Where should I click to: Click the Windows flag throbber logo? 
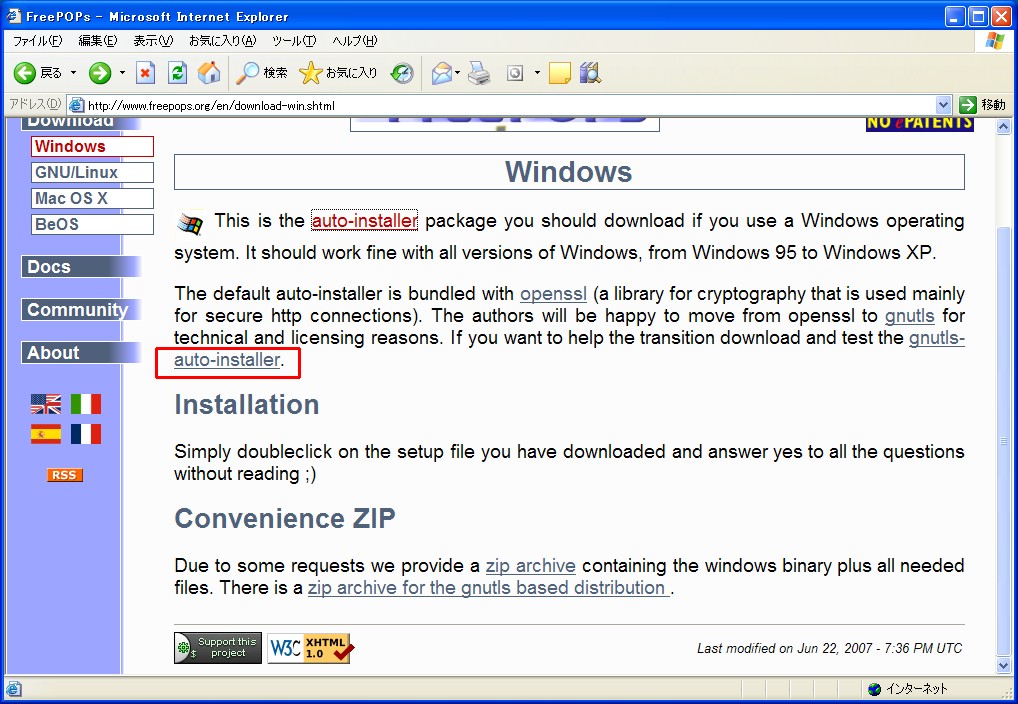click(x=993, y=41)
